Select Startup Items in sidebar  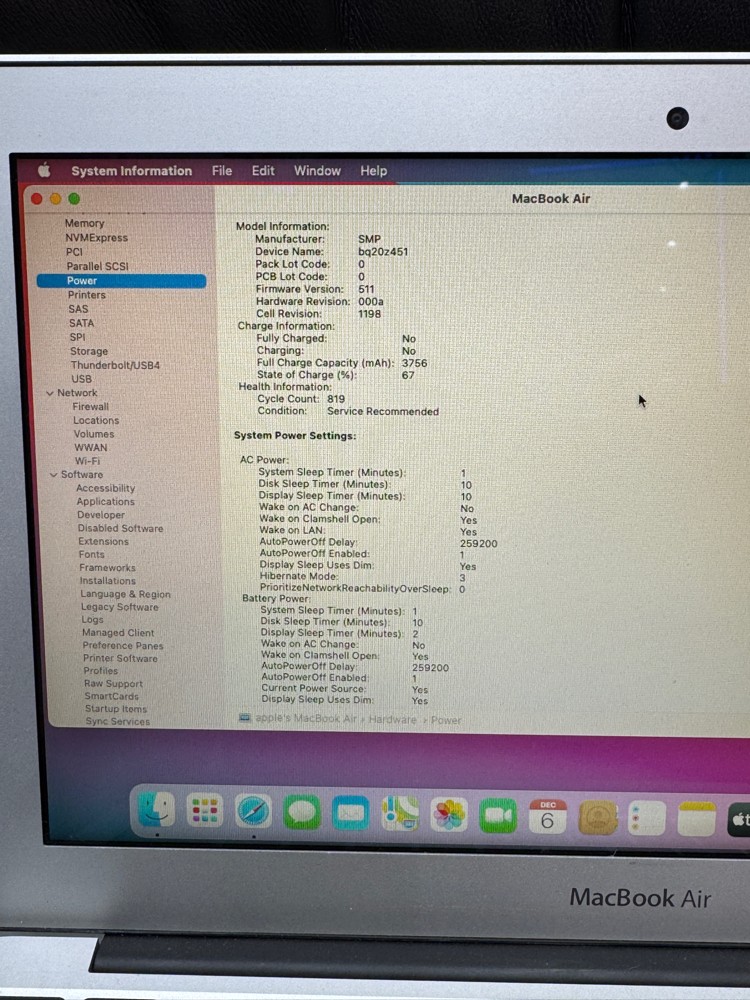click(115, 709)
